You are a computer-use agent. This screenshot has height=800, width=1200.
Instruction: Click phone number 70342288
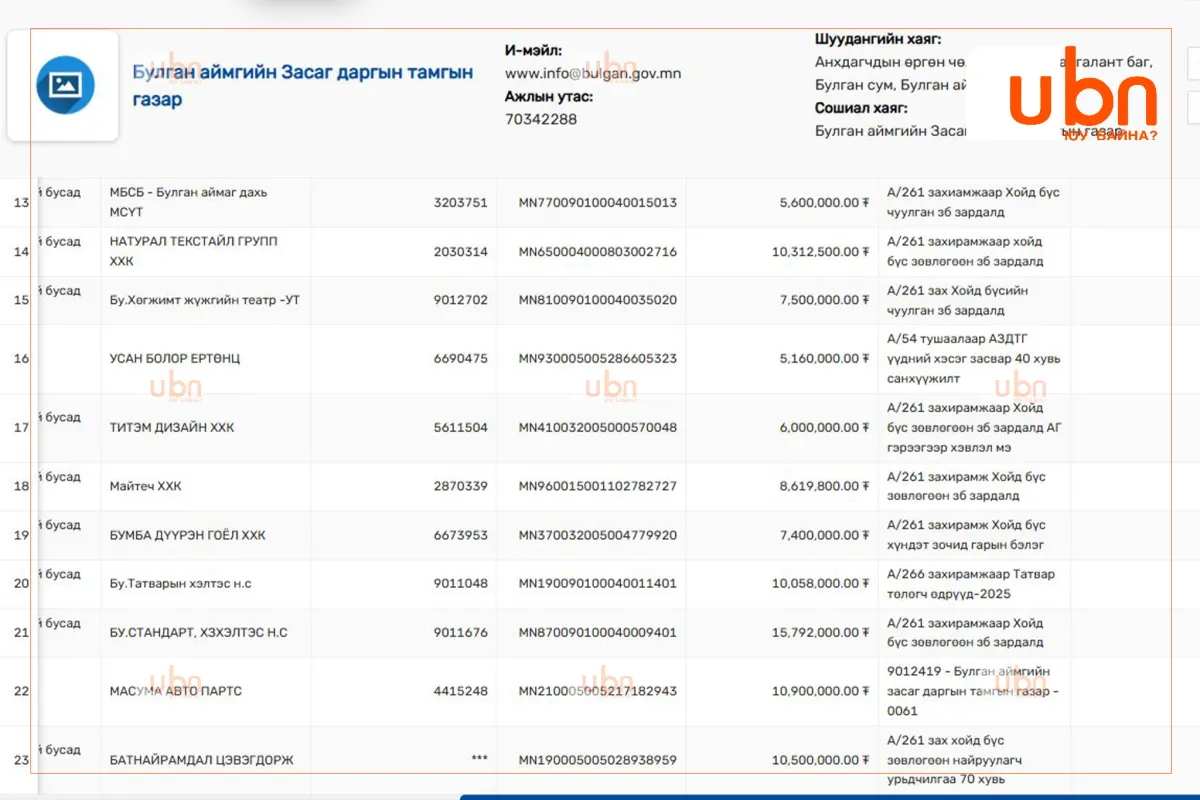[x=541, y=119]
